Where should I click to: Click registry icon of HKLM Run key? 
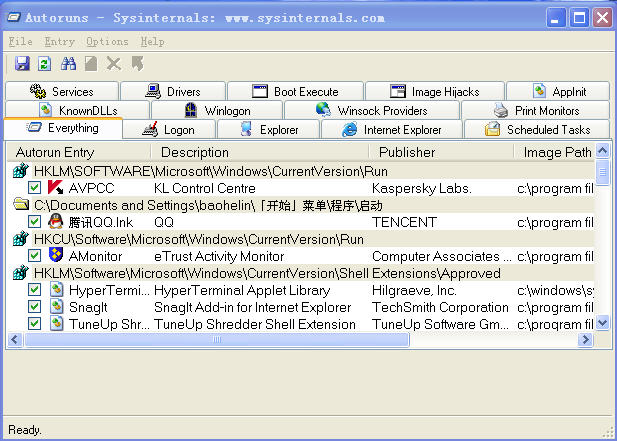21,171
